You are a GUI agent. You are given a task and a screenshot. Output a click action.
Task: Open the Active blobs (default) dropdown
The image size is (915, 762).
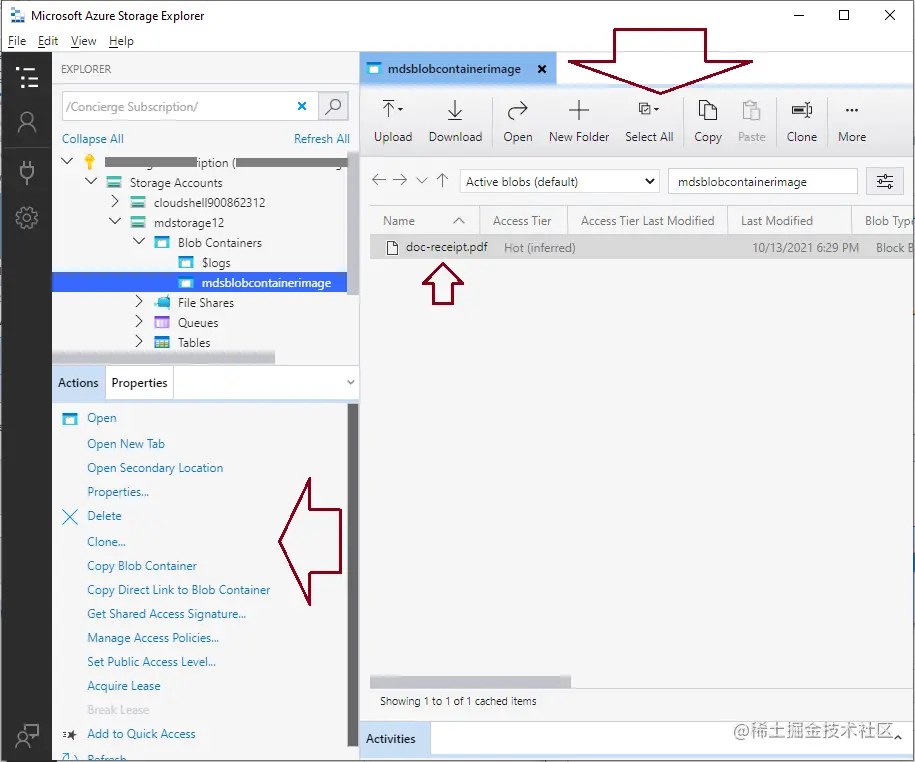point(560,181)
